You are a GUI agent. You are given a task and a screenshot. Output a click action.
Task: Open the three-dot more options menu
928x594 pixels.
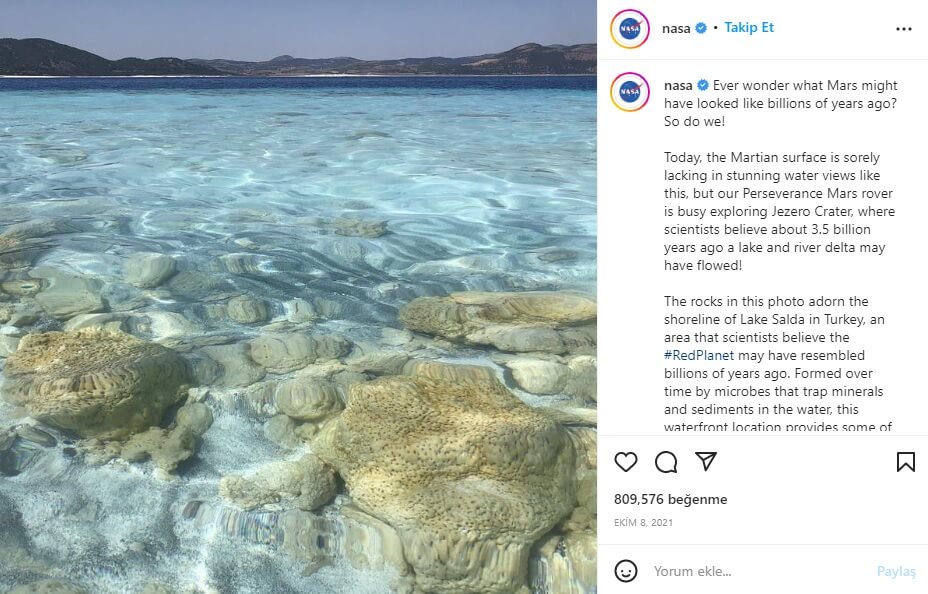(x=904, y=29)
